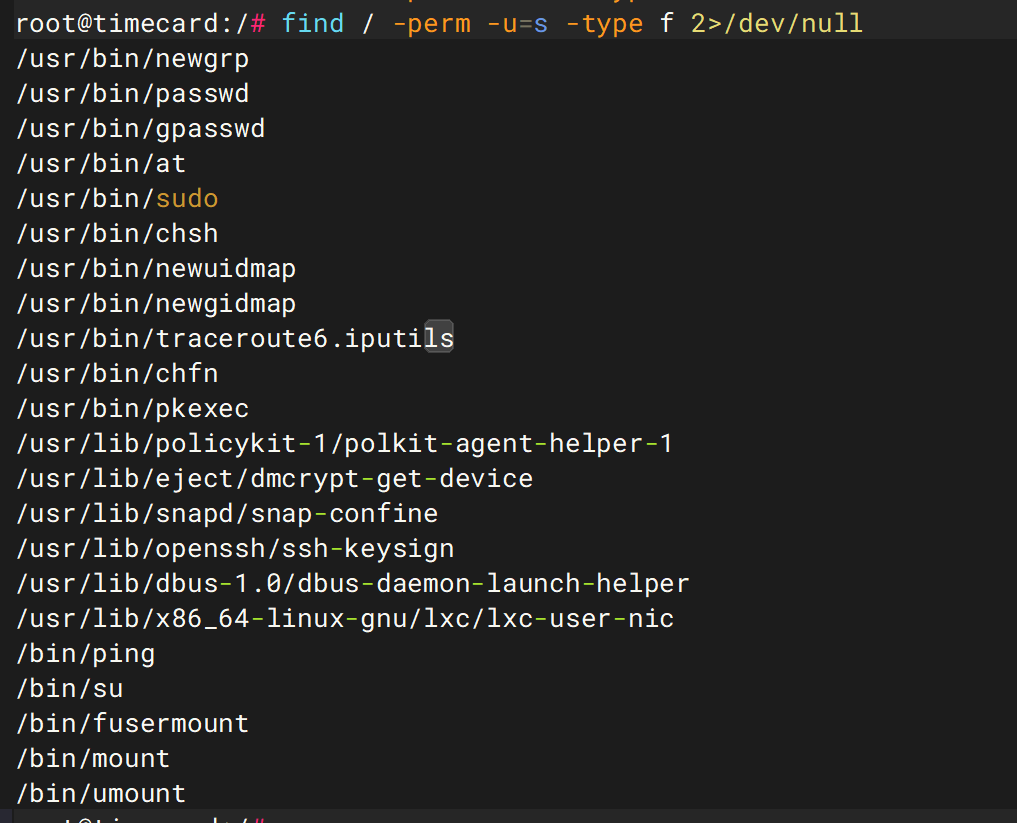
Task: Click the /usr/bin/chfn entry
Action: click(117, 374)
